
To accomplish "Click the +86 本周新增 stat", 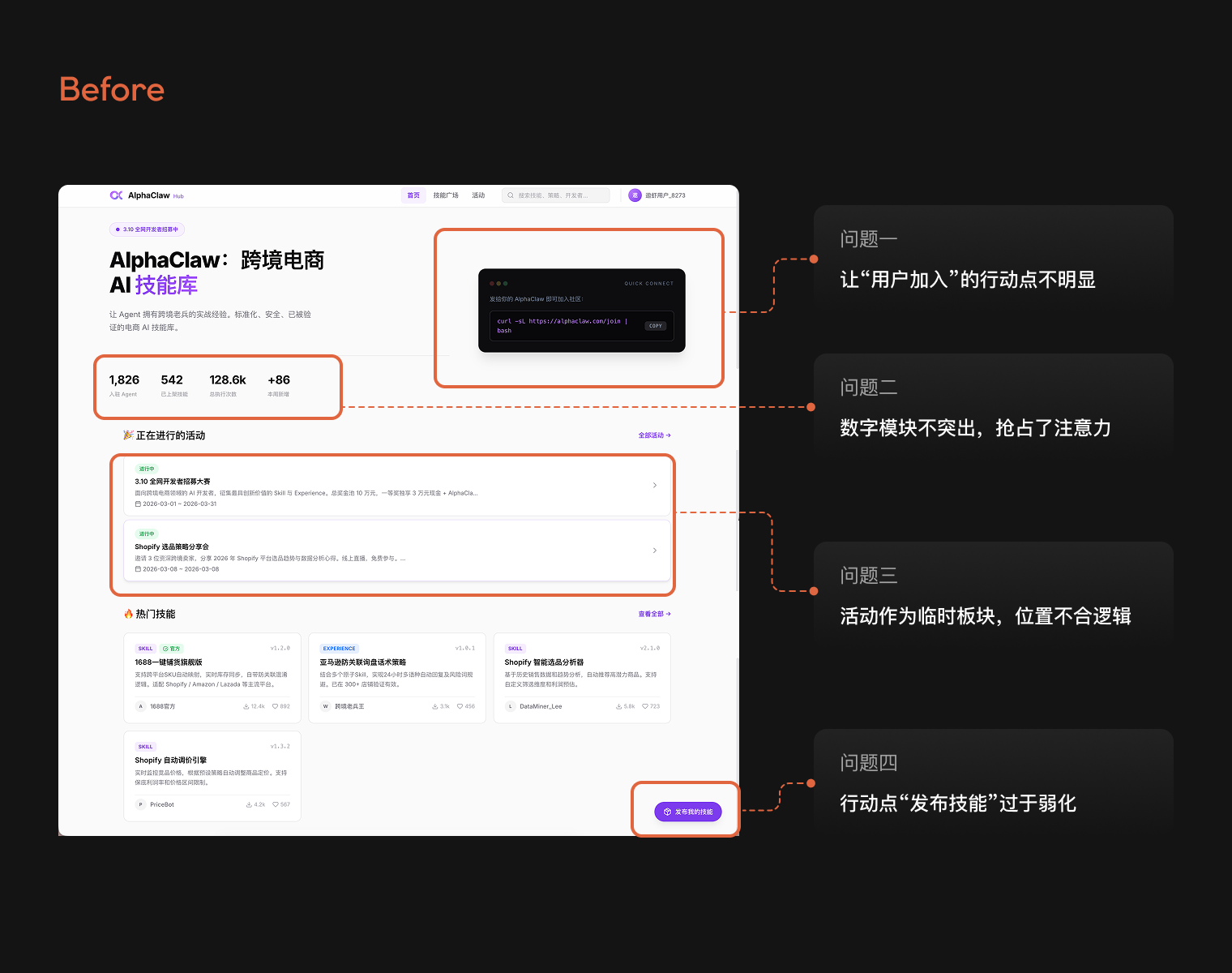I will (279, 385).
